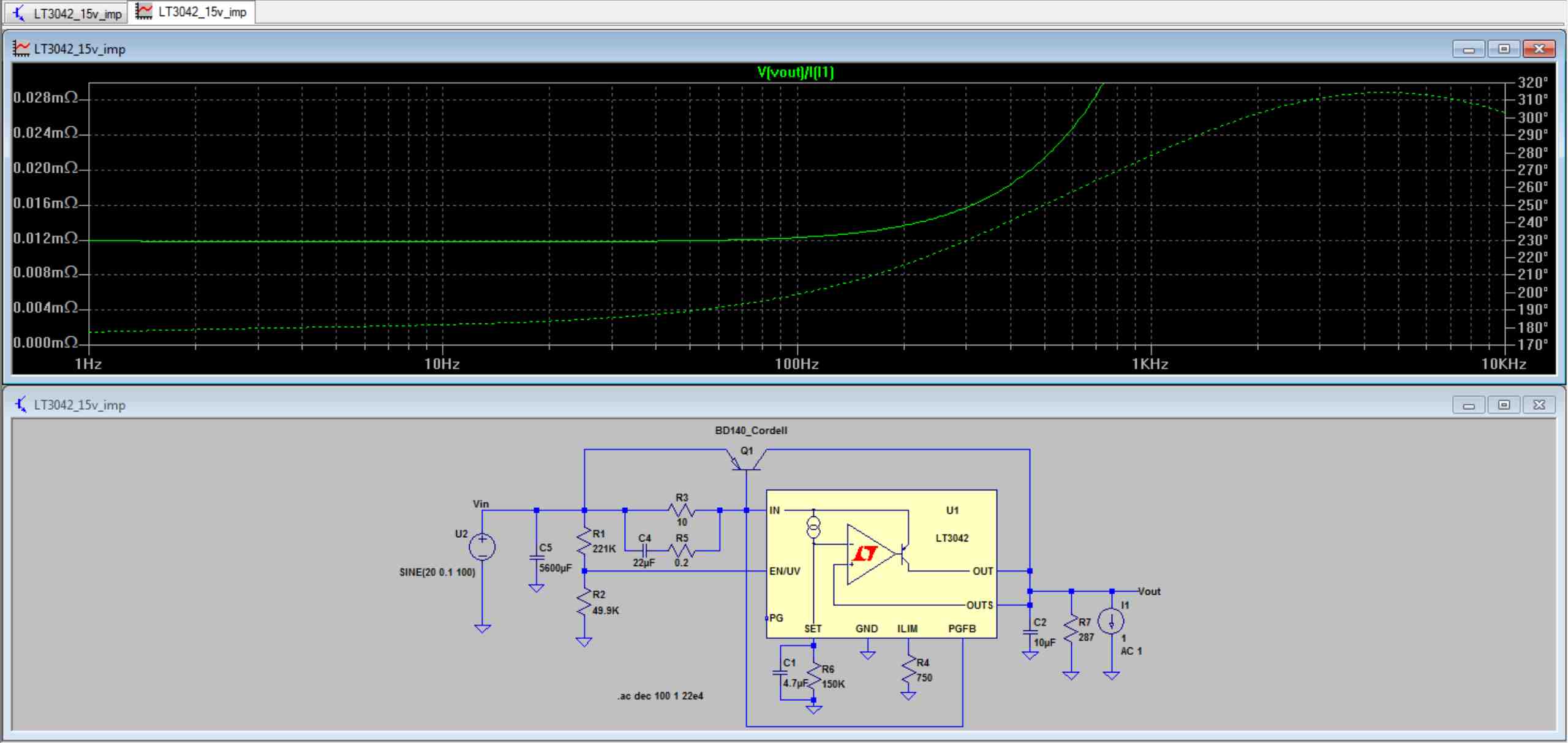Screen dimensions: 1568x743
Task: Click the BD140_Cordell model label
Action: [x=751, y=431]
